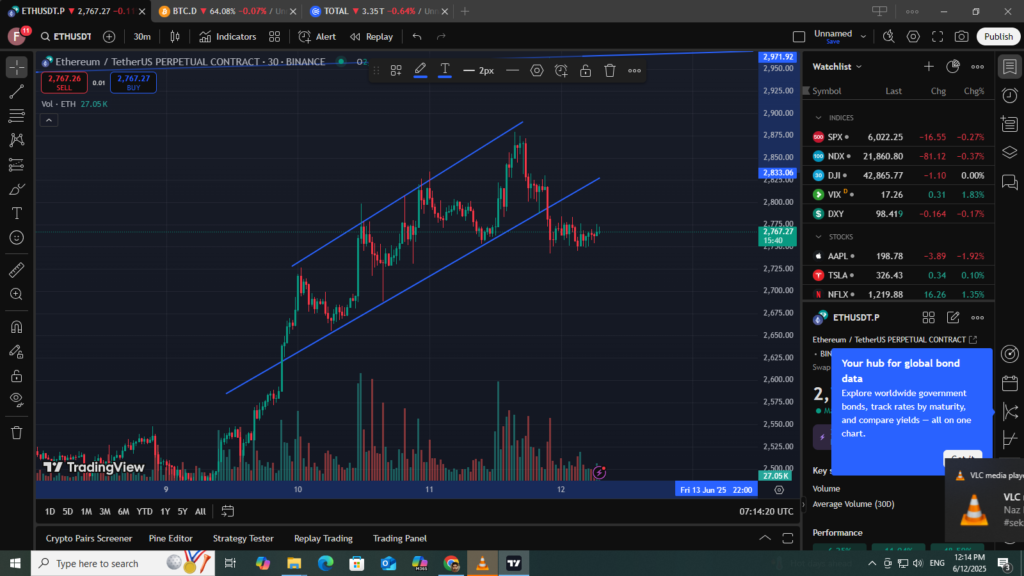Click the Alert button in toolbar
This screenshot has height=576, width=1024.
pos(317,36)
